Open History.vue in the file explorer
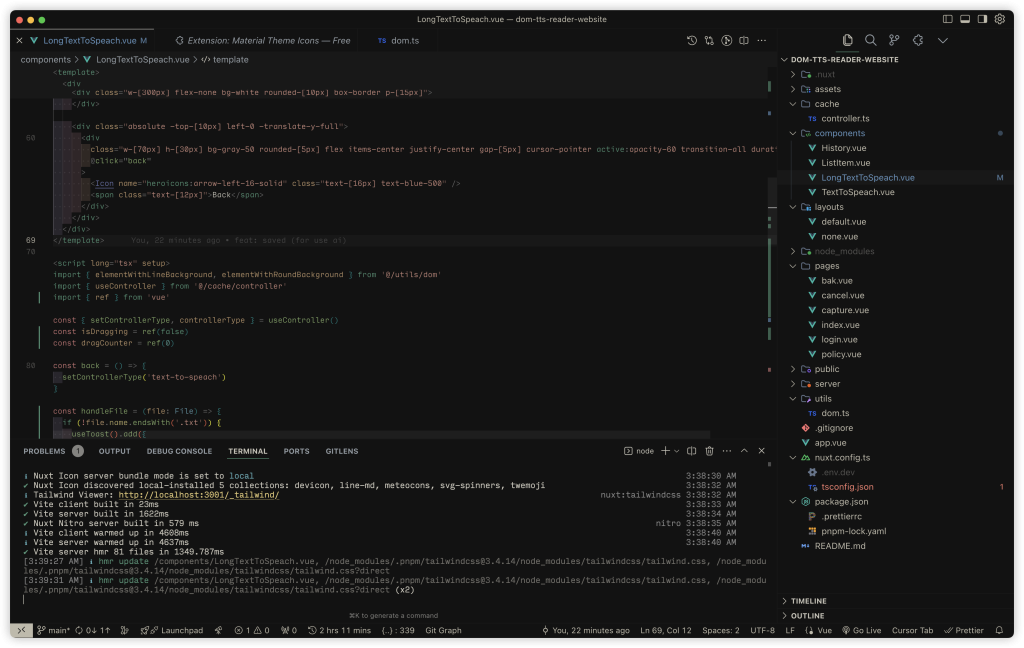Image resolution: width=1024 pixels, height=648 pixels. coord(836,148)
